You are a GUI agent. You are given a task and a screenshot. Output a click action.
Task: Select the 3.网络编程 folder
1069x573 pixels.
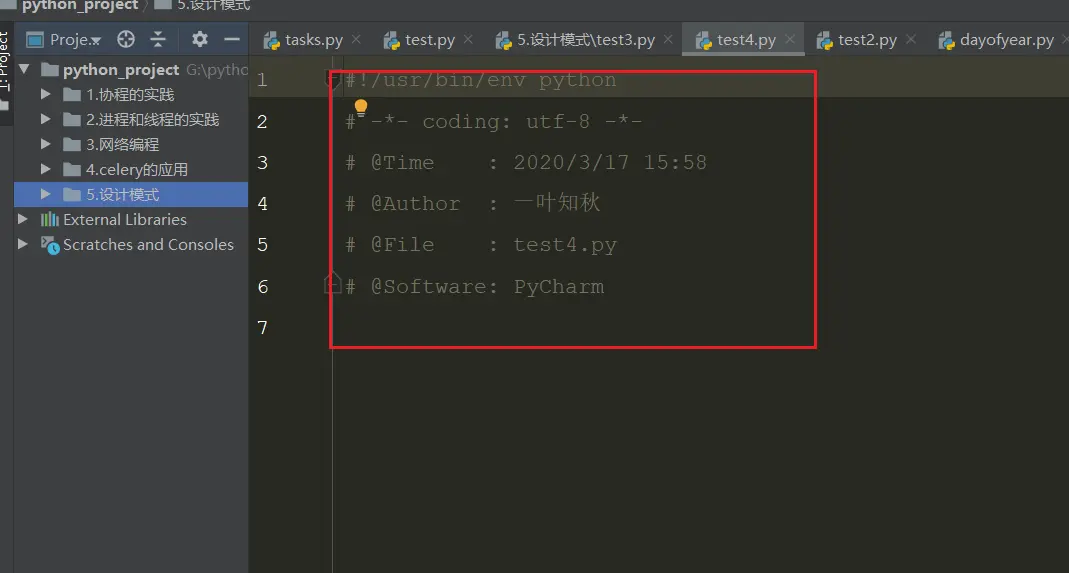point(122,145)
